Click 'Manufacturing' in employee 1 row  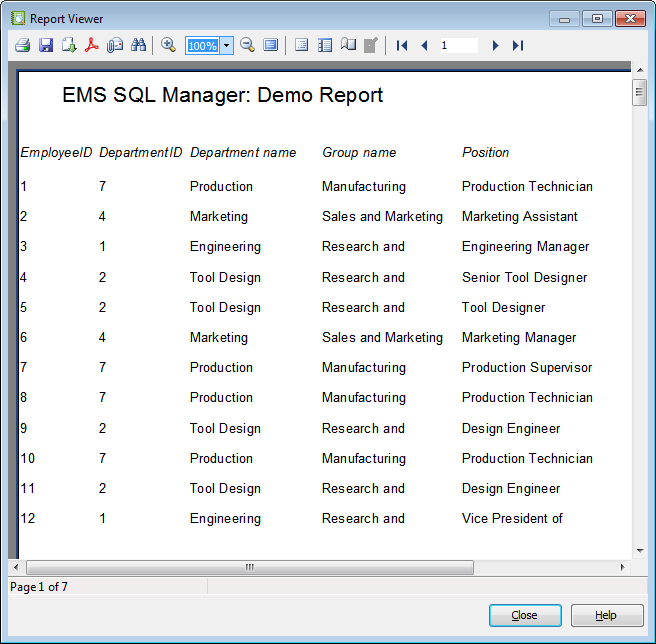364,187
